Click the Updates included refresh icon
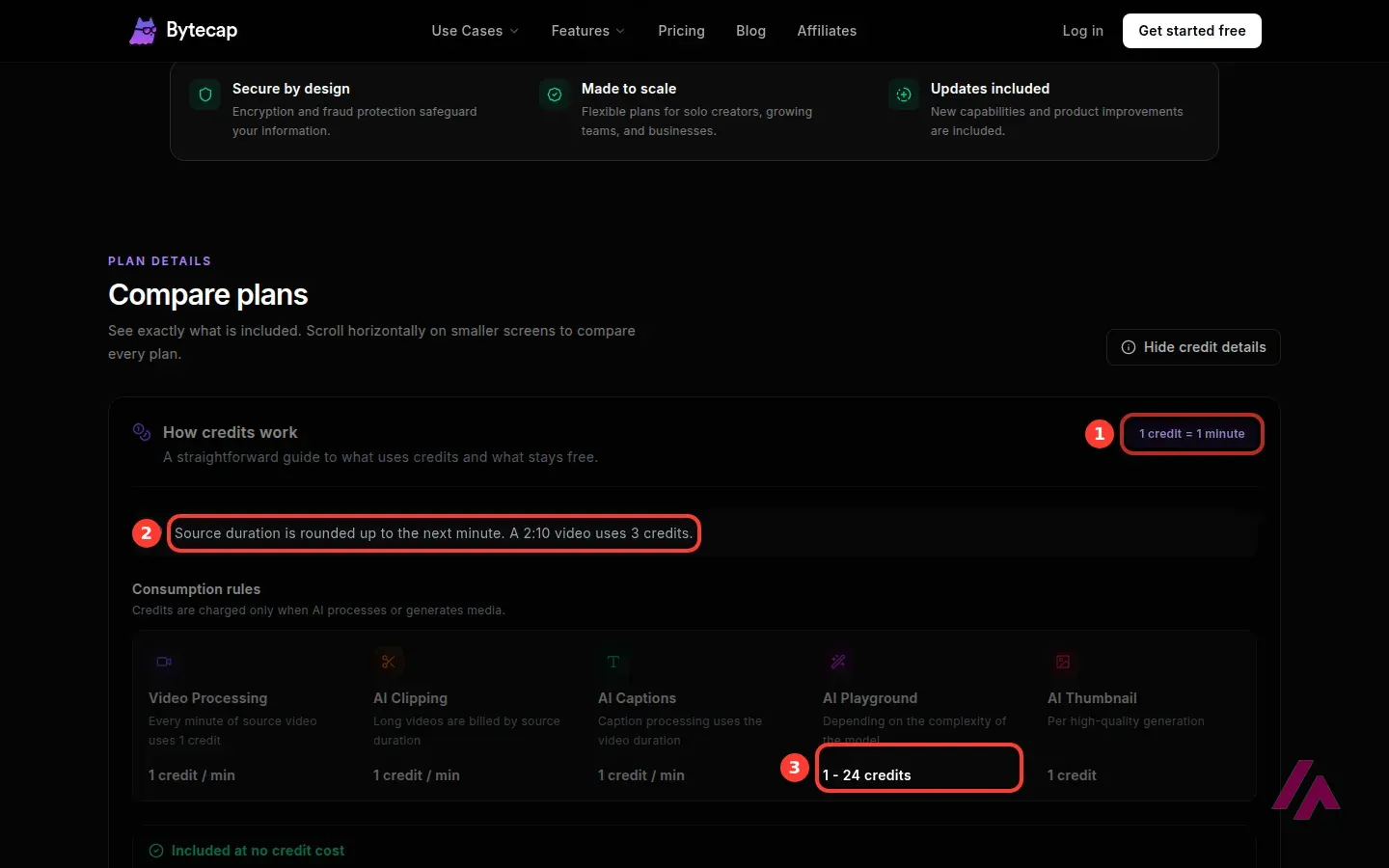 pos(904,95)
